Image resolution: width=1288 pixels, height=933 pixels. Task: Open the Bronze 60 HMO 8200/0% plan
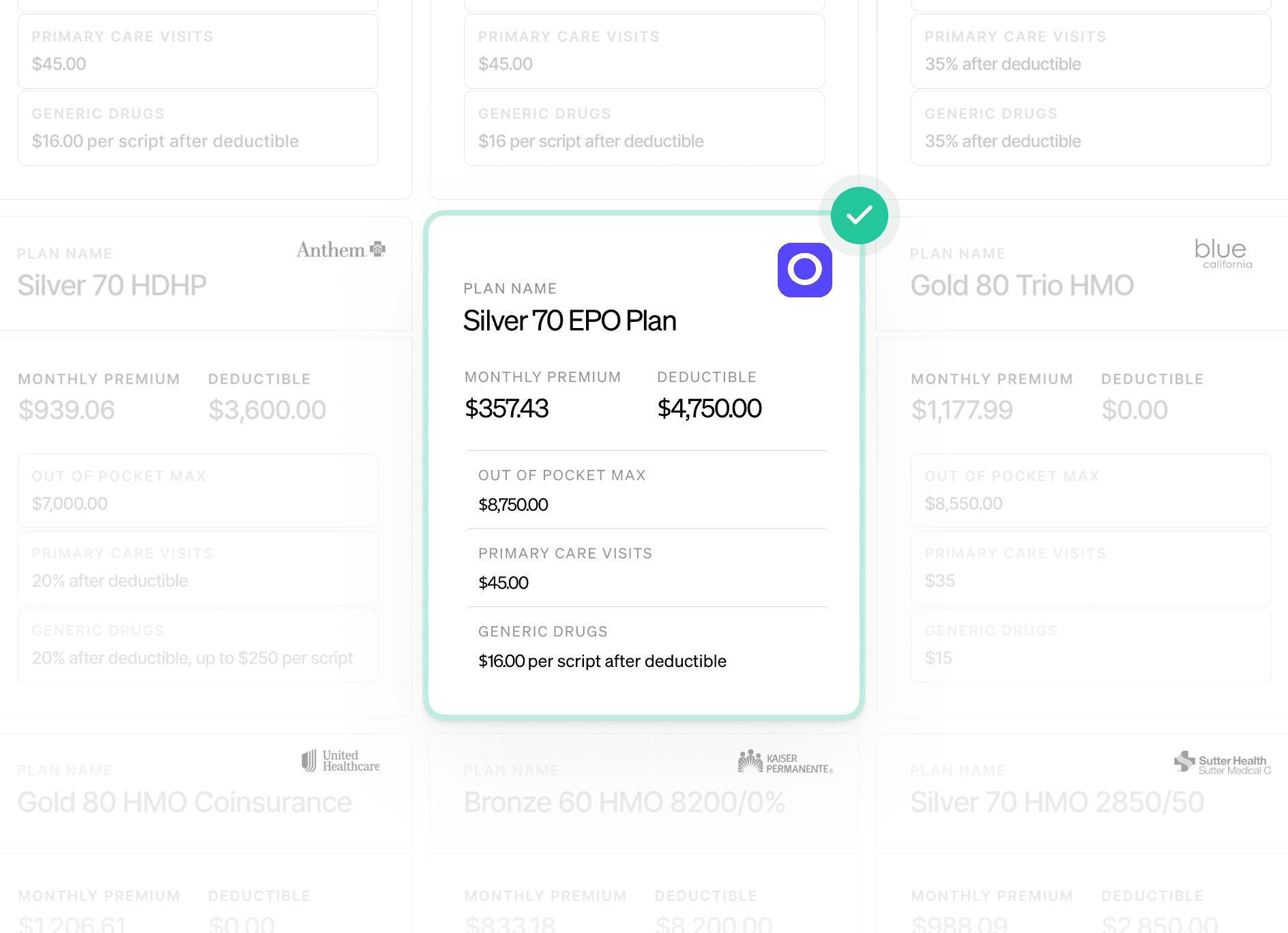(x=624, y=802)
